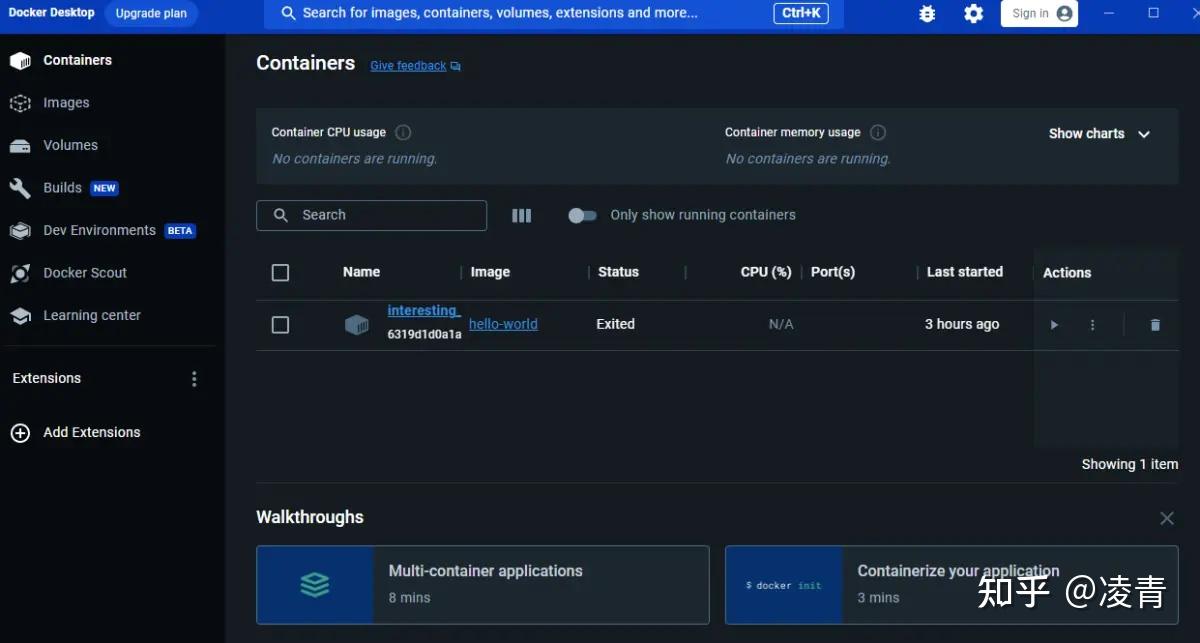Delete the hello-world container via trash icon

tap(1155, 325)
